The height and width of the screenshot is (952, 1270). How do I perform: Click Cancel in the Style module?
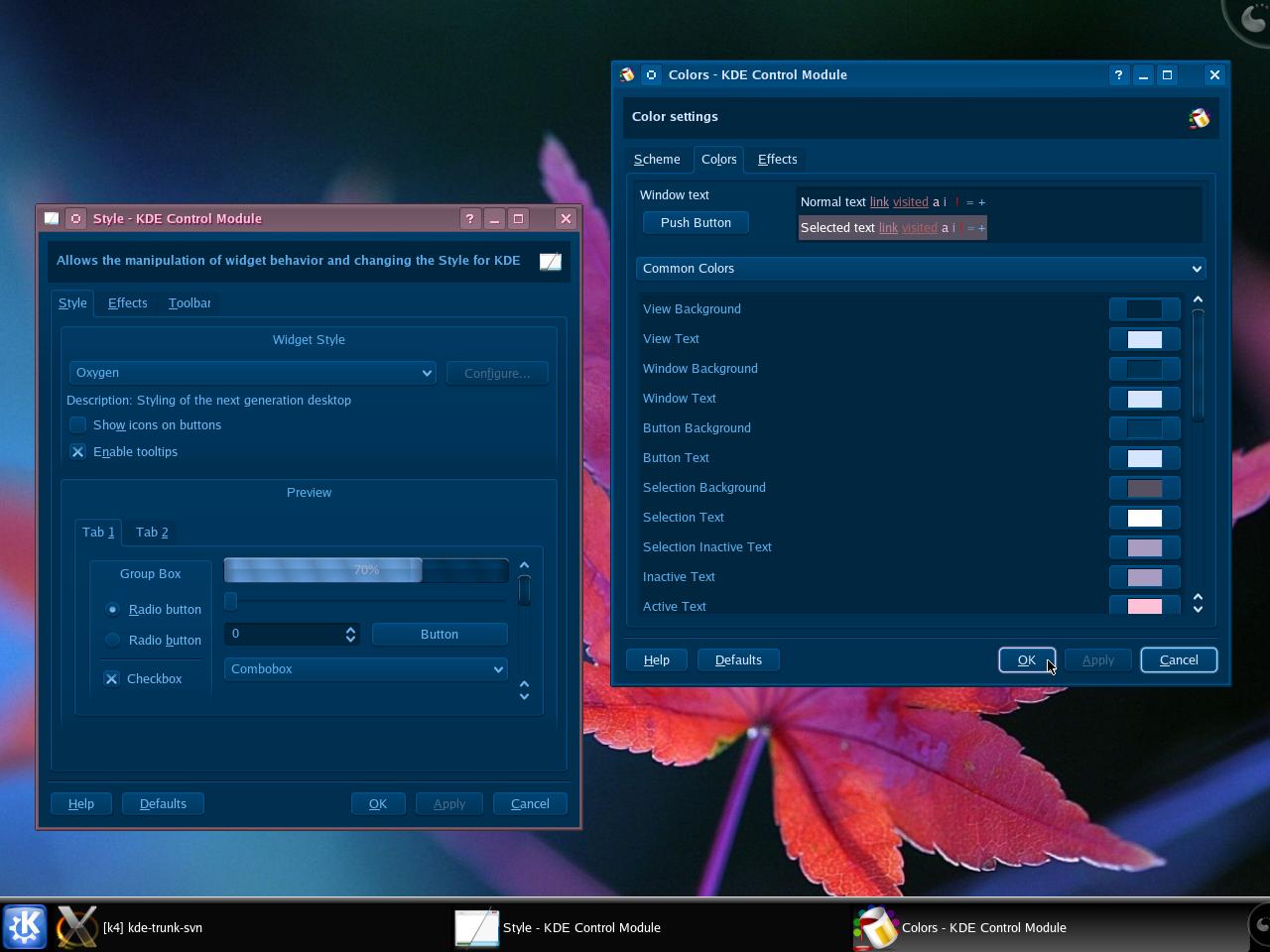530,803
